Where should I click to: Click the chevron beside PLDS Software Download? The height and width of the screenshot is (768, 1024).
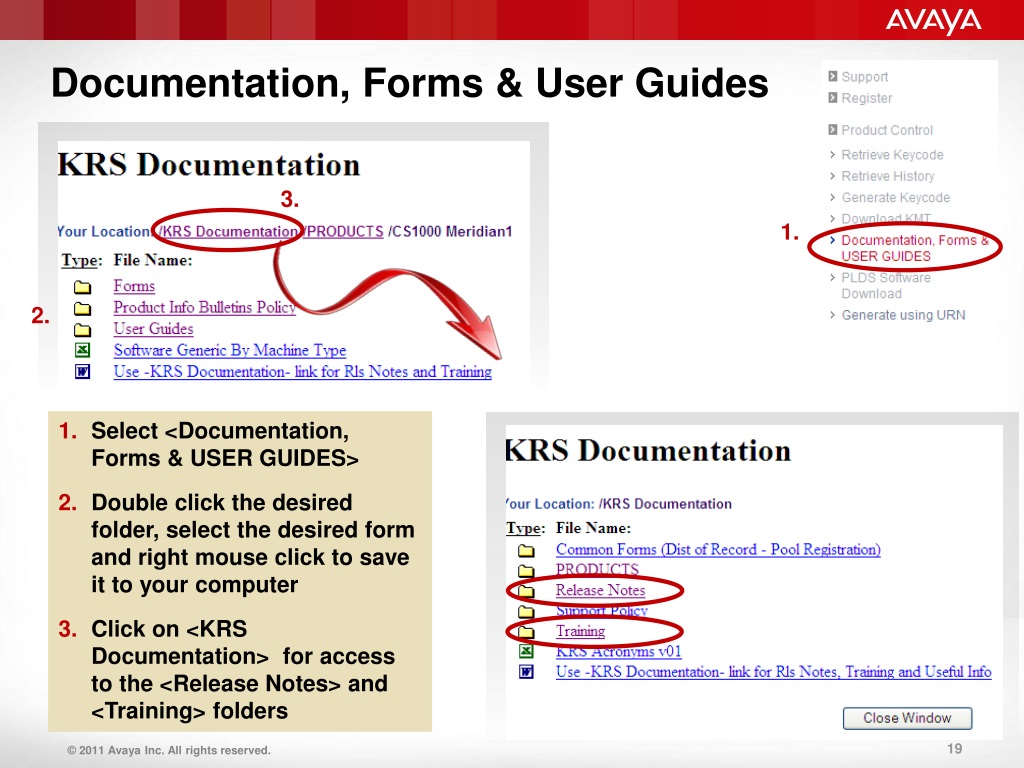[833, 278]
